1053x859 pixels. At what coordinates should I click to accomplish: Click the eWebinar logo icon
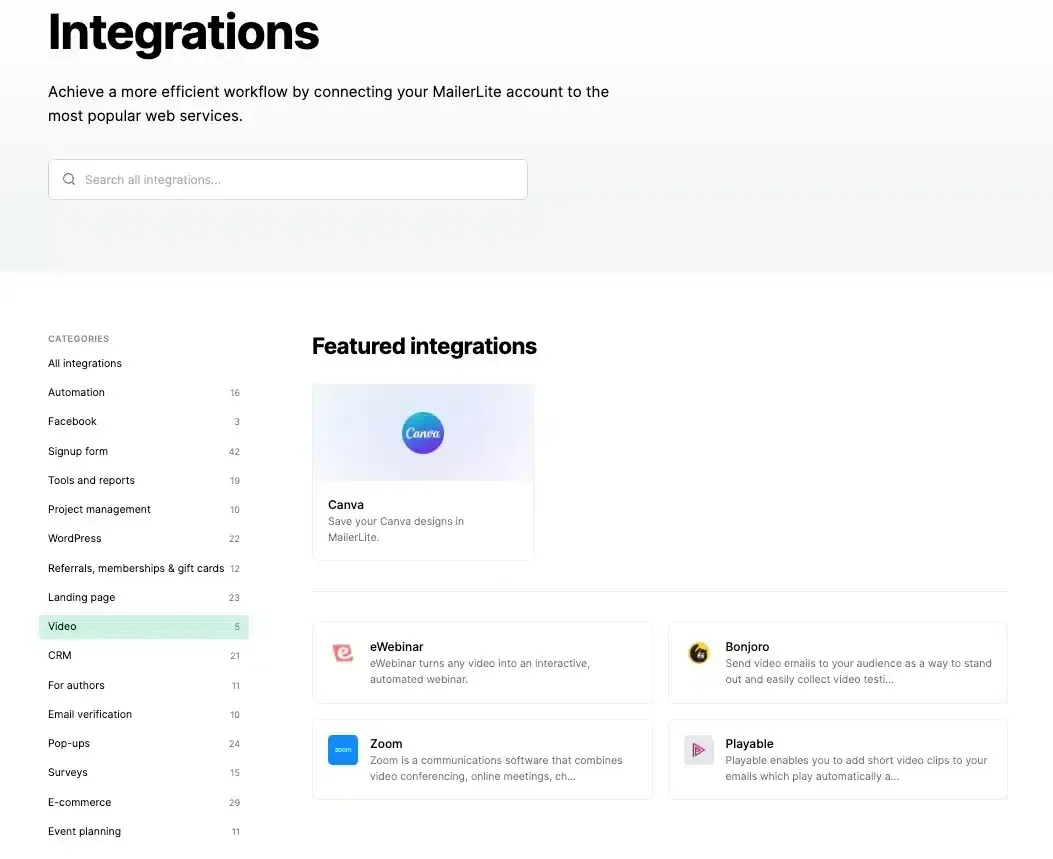[343, 653]
